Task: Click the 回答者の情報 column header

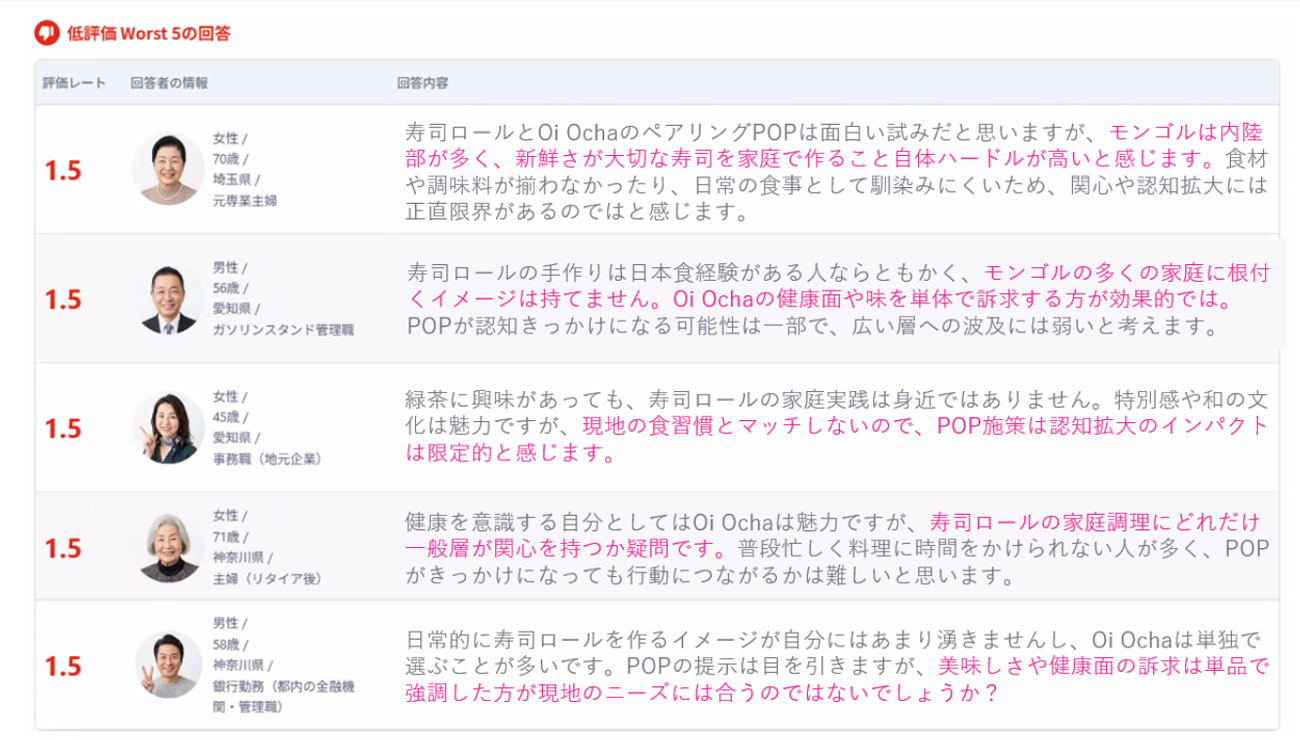Action: point(169,83)
